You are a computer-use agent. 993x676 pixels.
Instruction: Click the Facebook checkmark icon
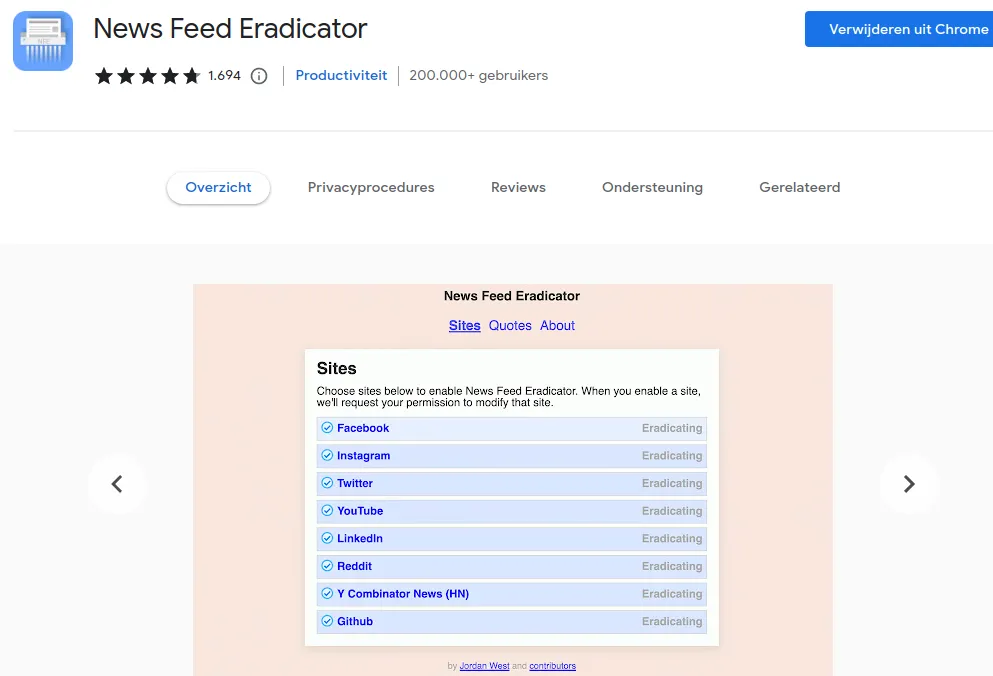[x=327, y=428]
